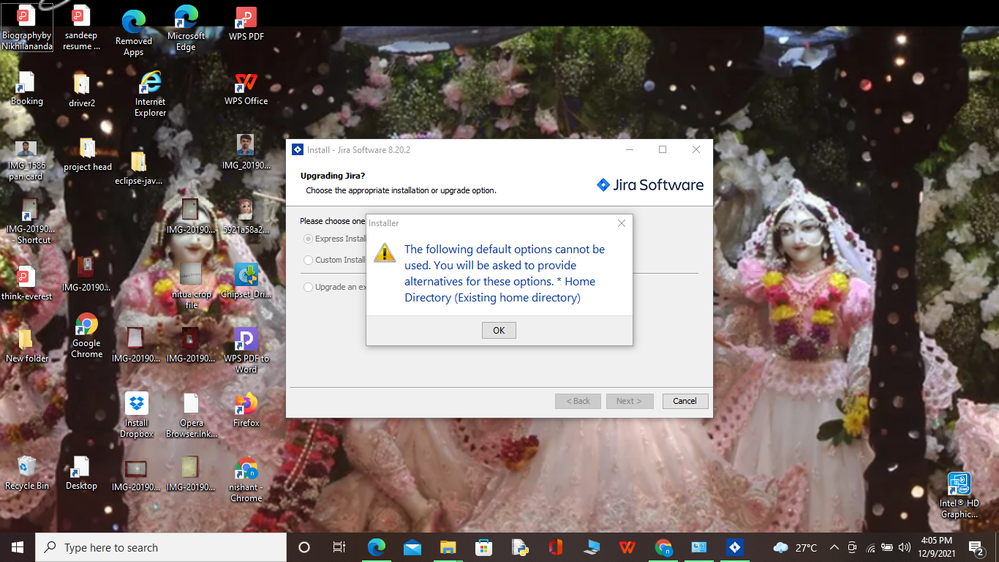
Task: Select the Recycle Bin icon
Action: click(26, 473)
